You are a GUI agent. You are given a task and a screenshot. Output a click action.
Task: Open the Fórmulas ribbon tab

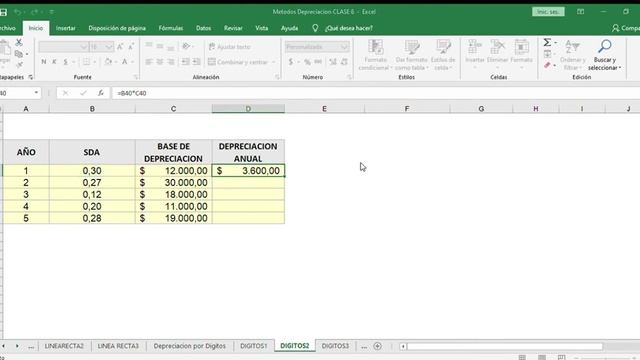[x=171, y=28]
